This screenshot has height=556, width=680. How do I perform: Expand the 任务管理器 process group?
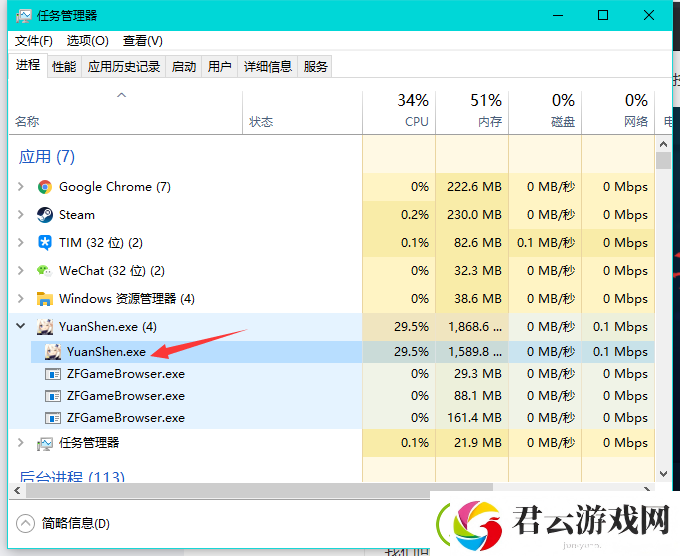point(20,443)
